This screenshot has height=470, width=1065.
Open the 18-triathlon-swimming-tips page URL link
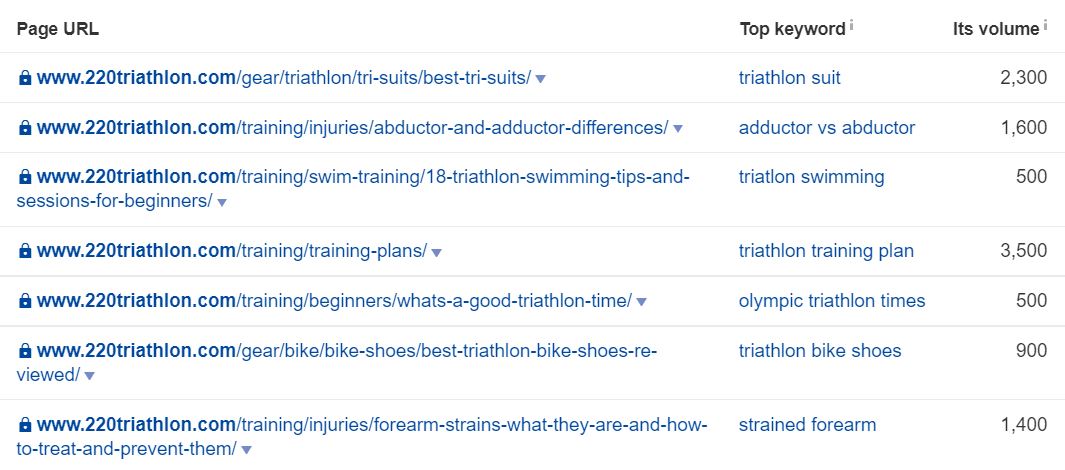coord(353,189)
